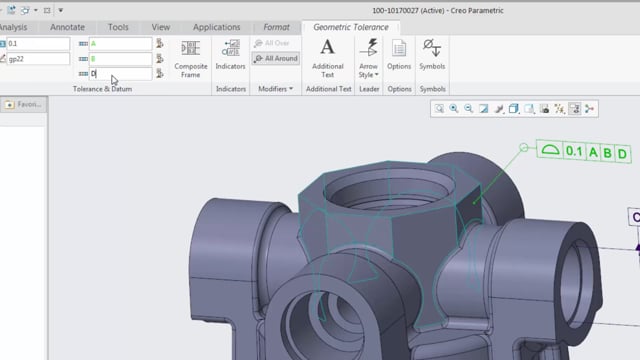
Task: Click the Refit zoom icon in the view toolbar
Action: [439, 109]
